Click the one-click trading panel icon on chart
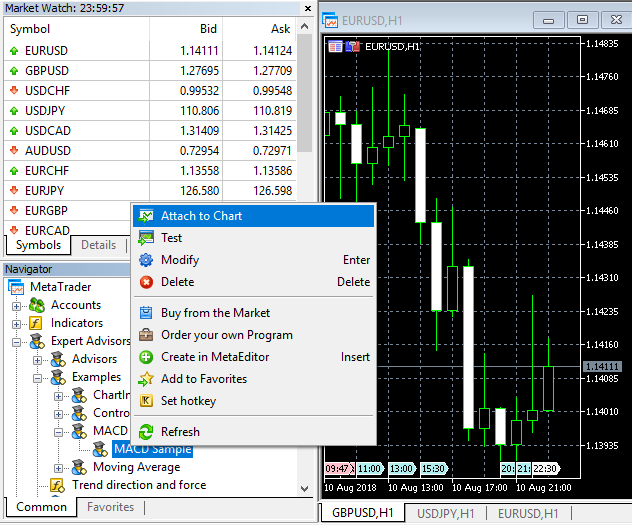 335,47
